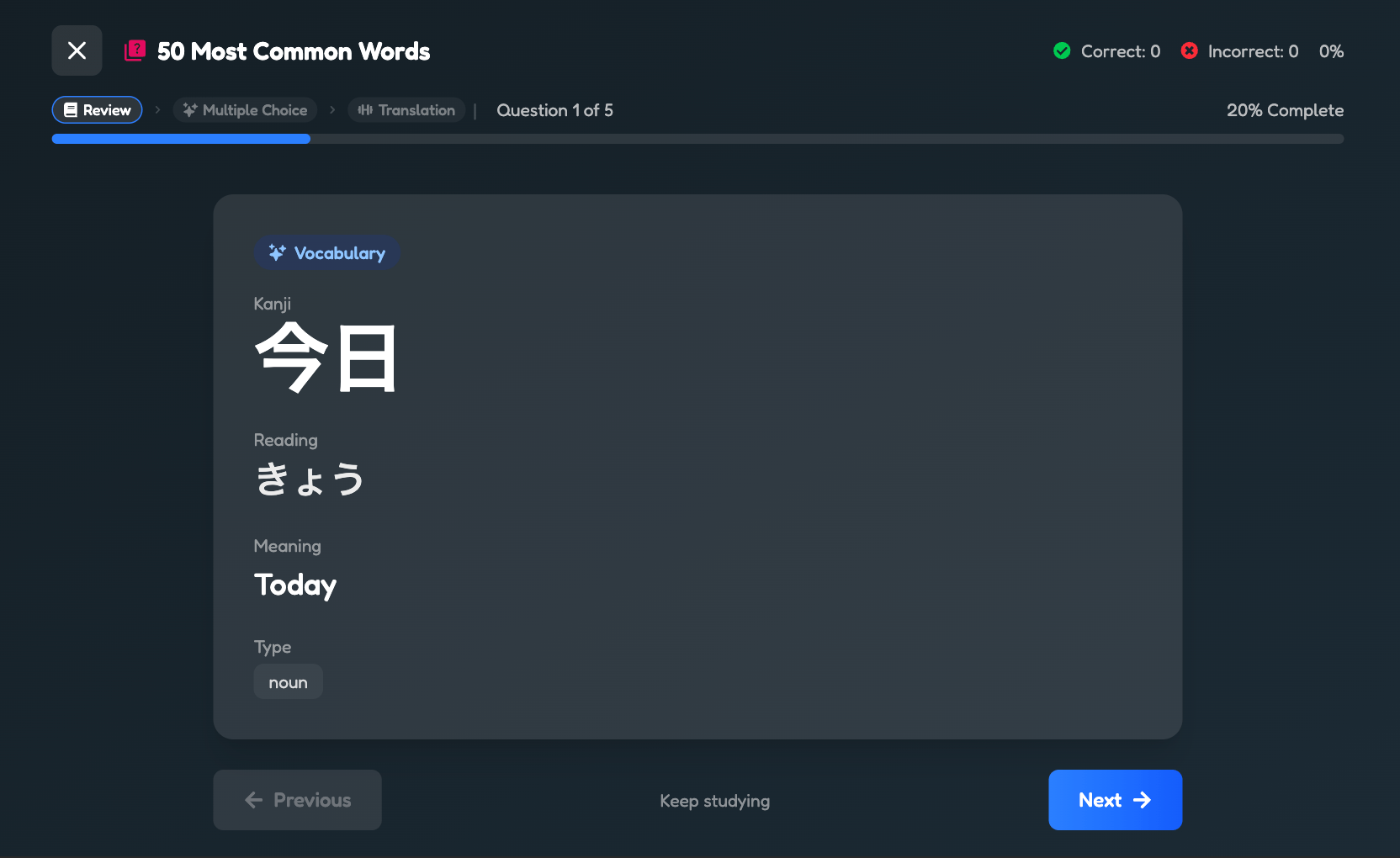The image size is (1400, 858).
Task: Switch to the Multiple Choice tab
Action: (x=245, y=109)
